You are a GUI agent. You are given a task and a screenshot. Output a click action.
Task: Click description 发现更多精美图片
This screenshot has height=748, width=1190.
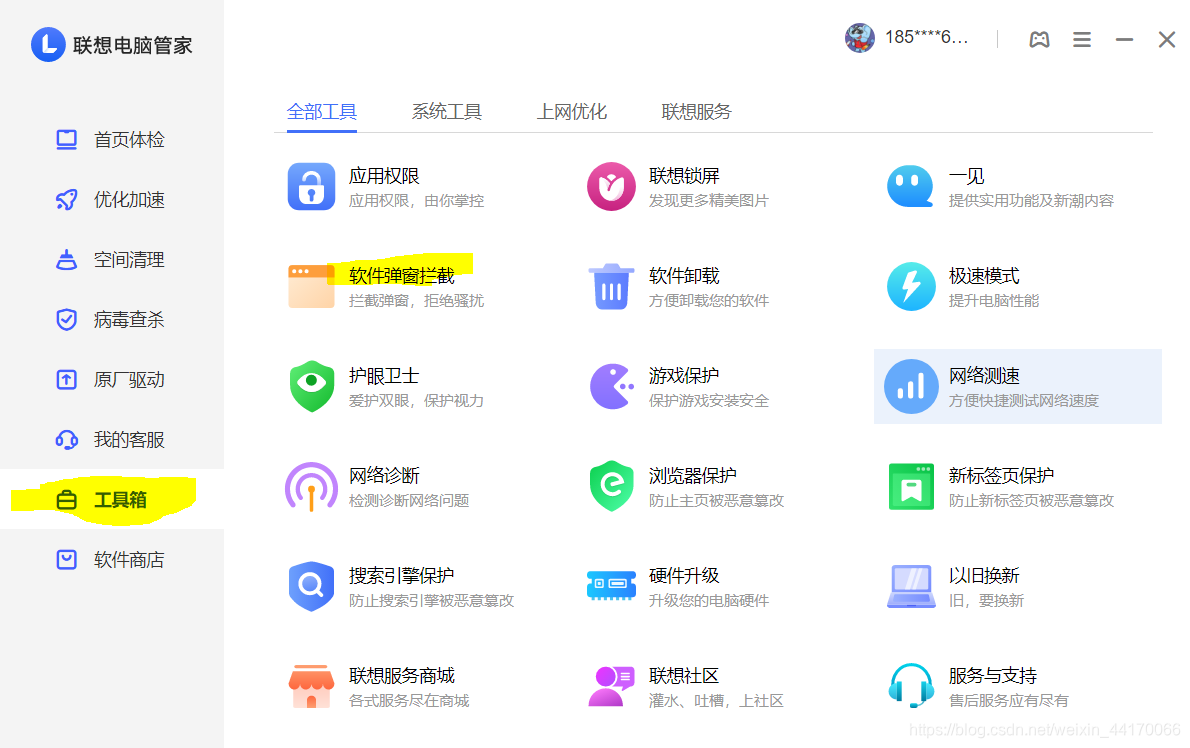(x=709, y=200)
